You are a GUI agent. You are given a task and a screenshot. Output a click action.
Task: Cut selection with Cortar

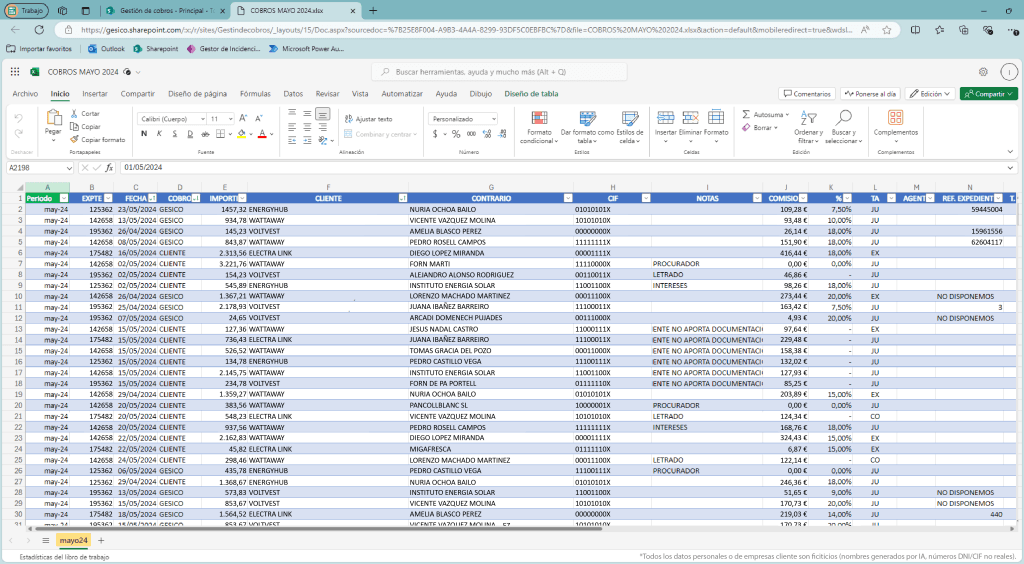click(x=85, y=114)
